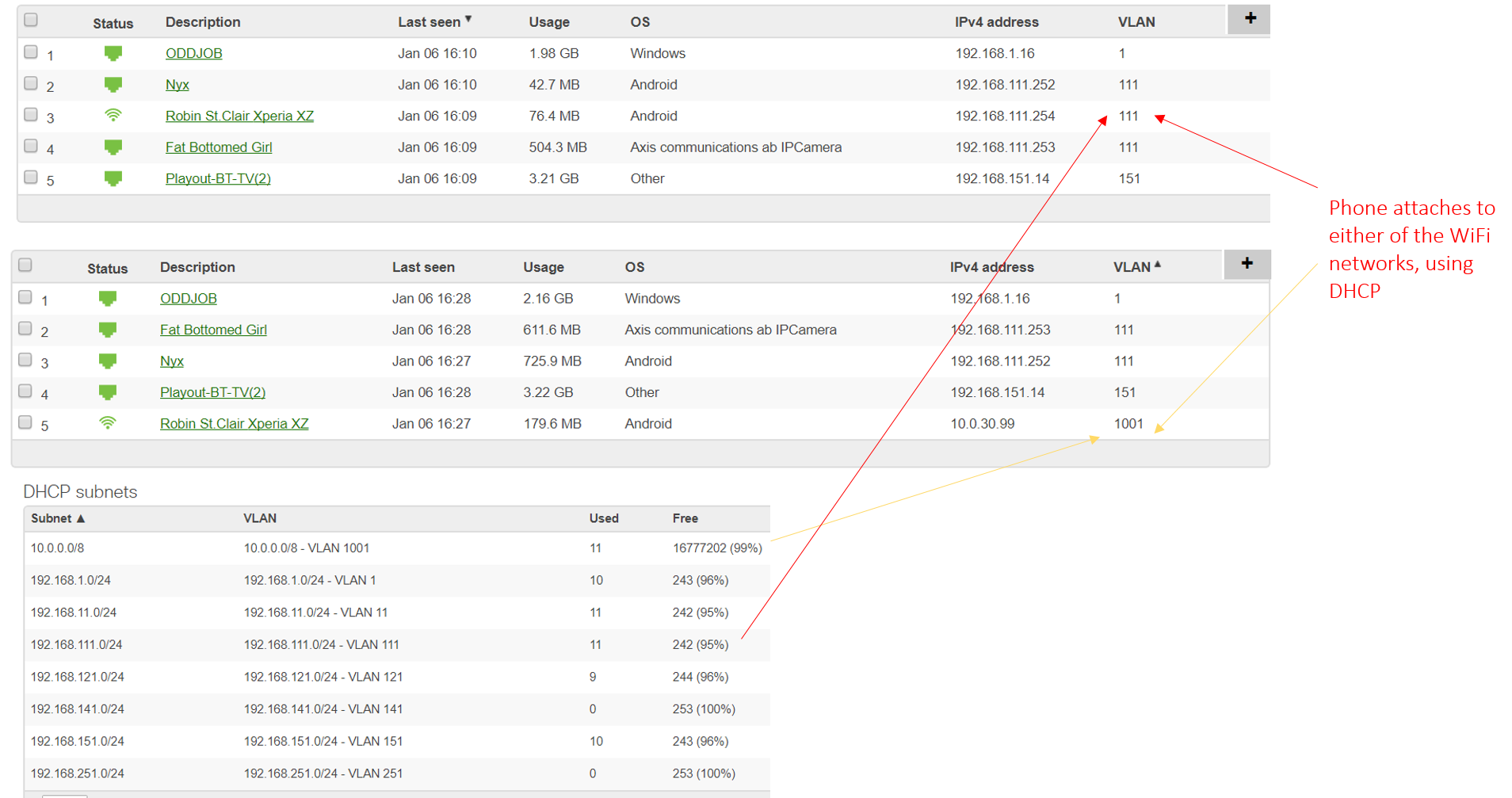Click the 192.168.111.0/24 subnet row

pyautogui.click(x=77, y=645)
